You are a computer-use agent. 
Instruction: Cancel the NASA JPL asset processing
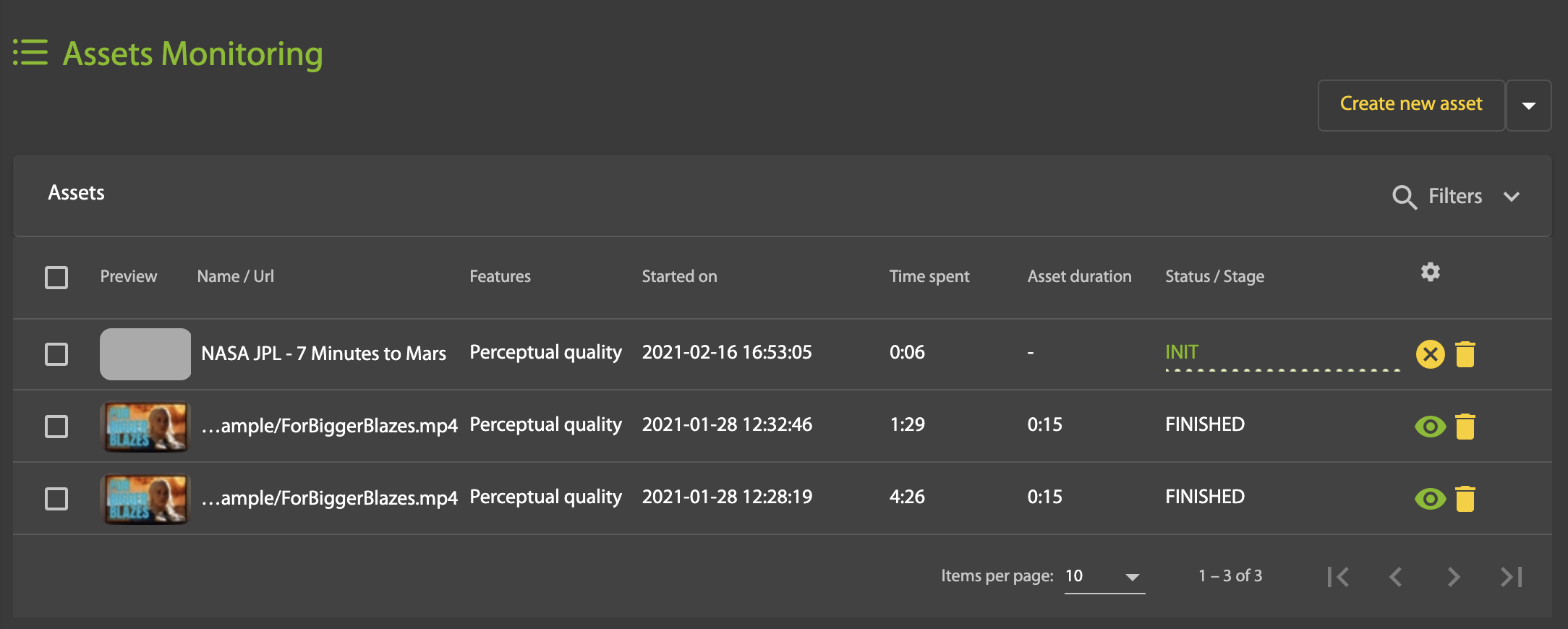pyautogui.click(x=1430, y=354)
